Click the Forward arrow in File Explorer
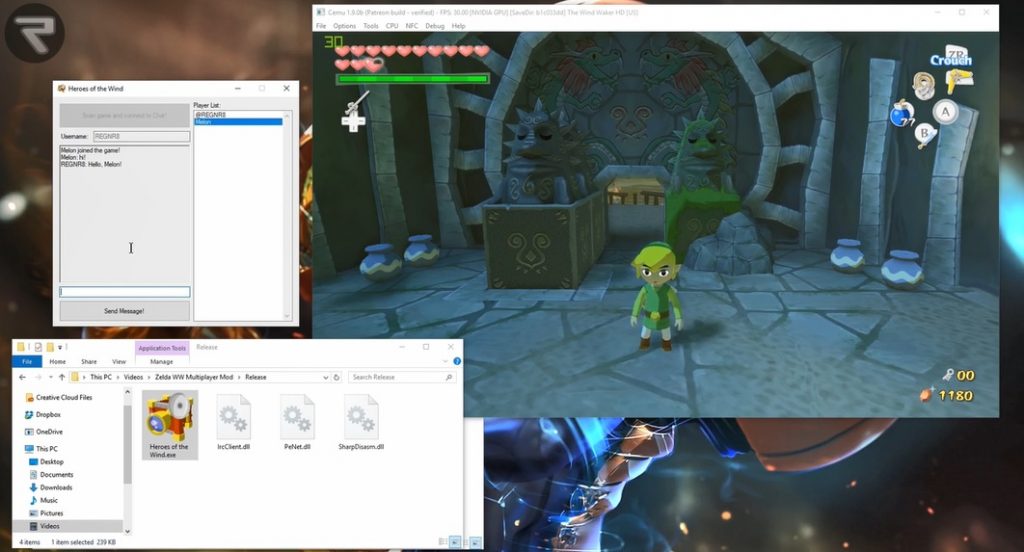1024x552 pixels. [x=38, y=377]
